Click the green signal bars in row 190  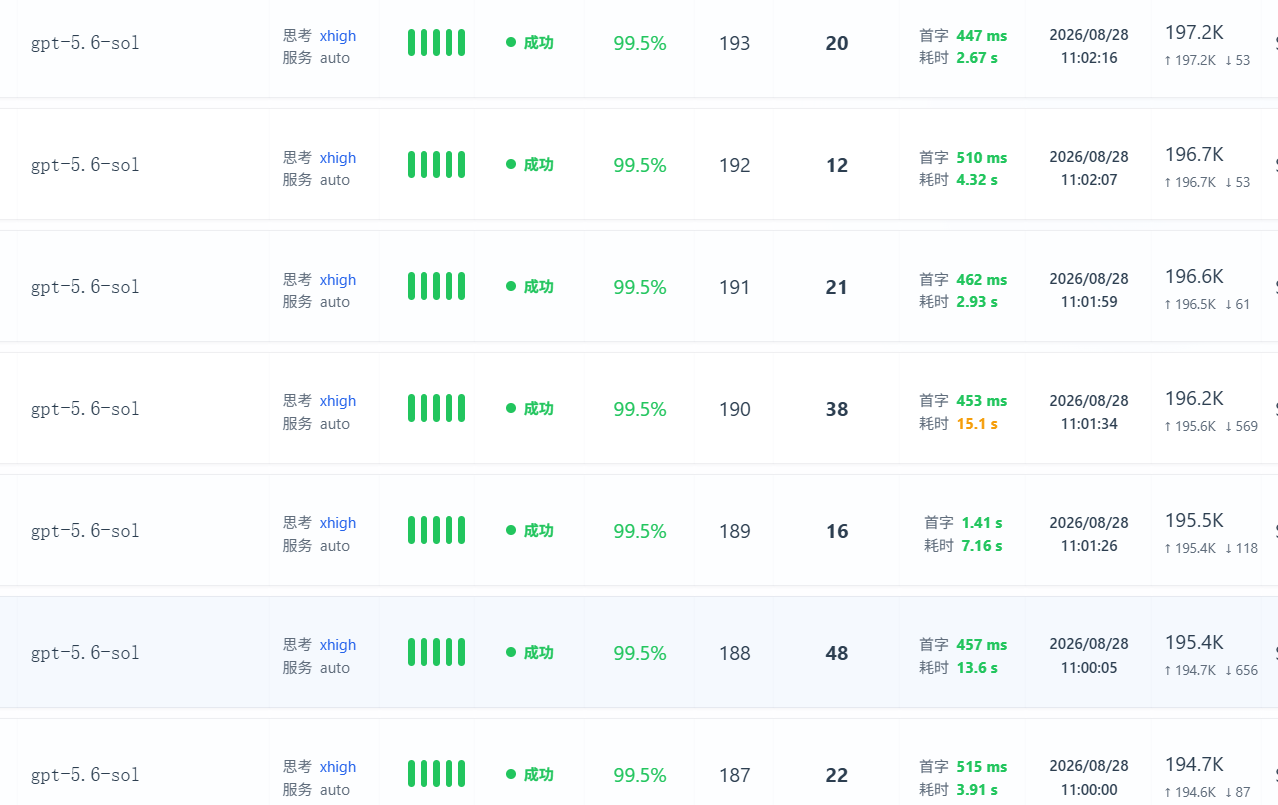click(437, 409)
